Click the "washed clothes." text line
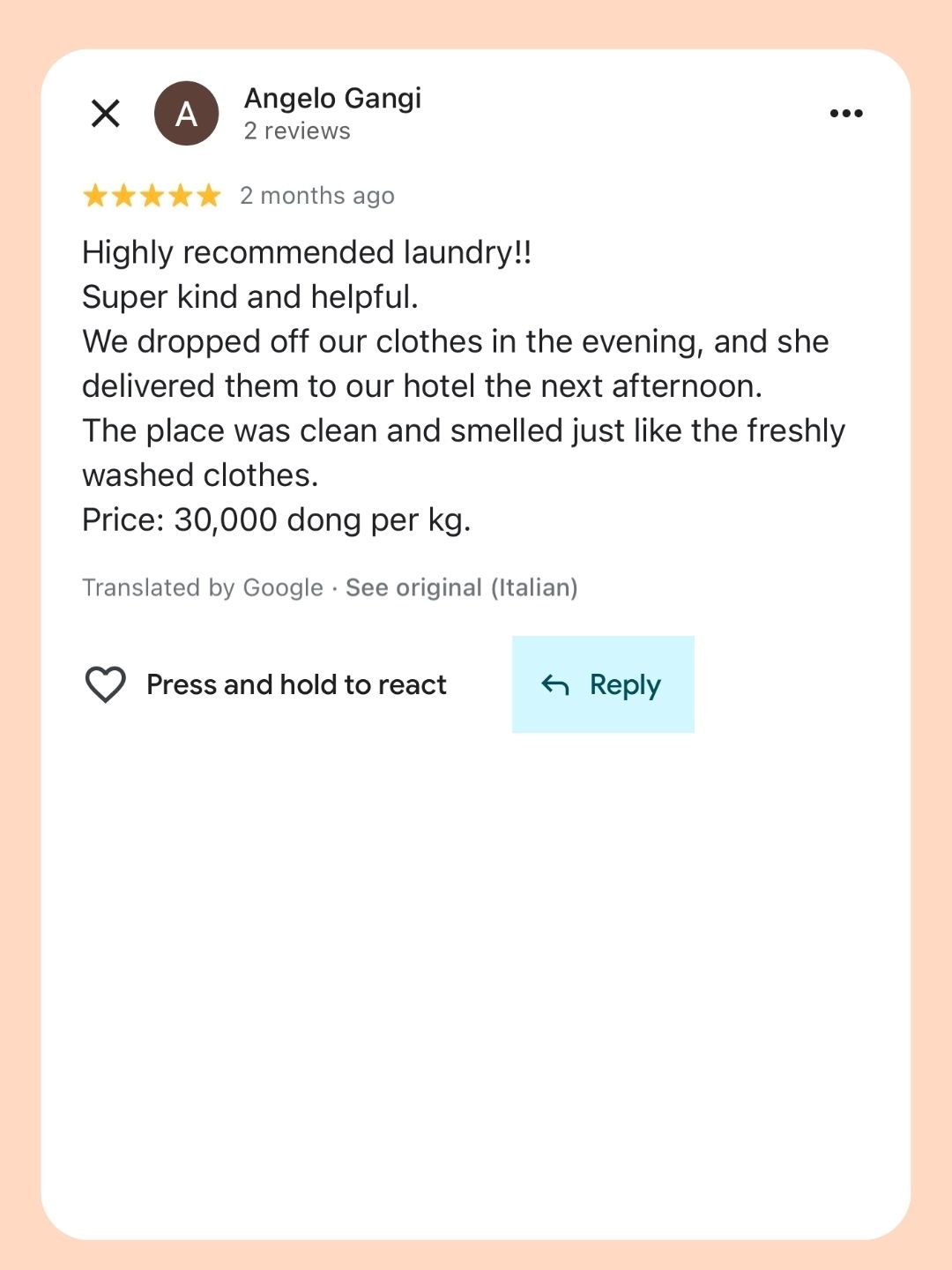Screen dimensions: 952x1270 (200, 475)
